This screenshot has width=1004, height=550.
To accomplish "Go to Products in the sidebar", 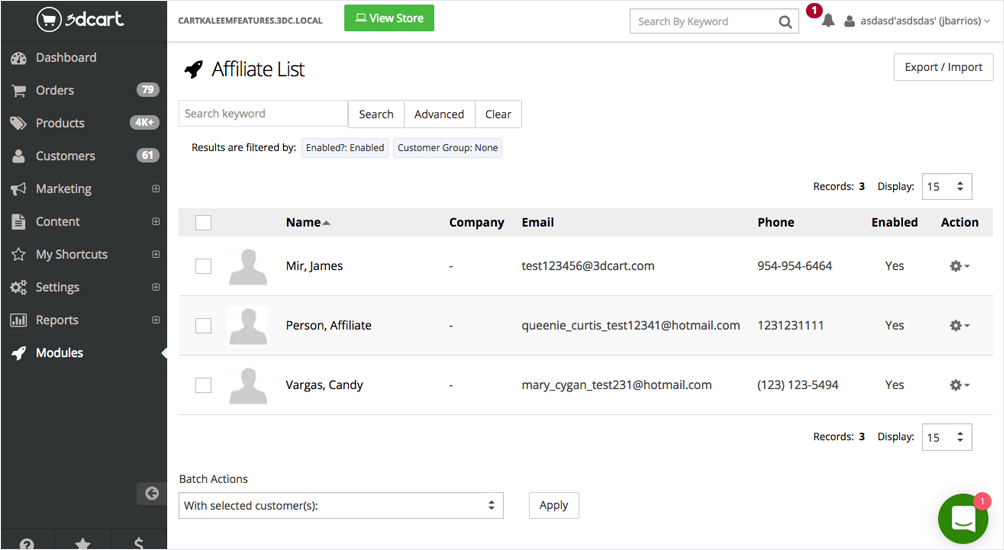I will (60, 123).
